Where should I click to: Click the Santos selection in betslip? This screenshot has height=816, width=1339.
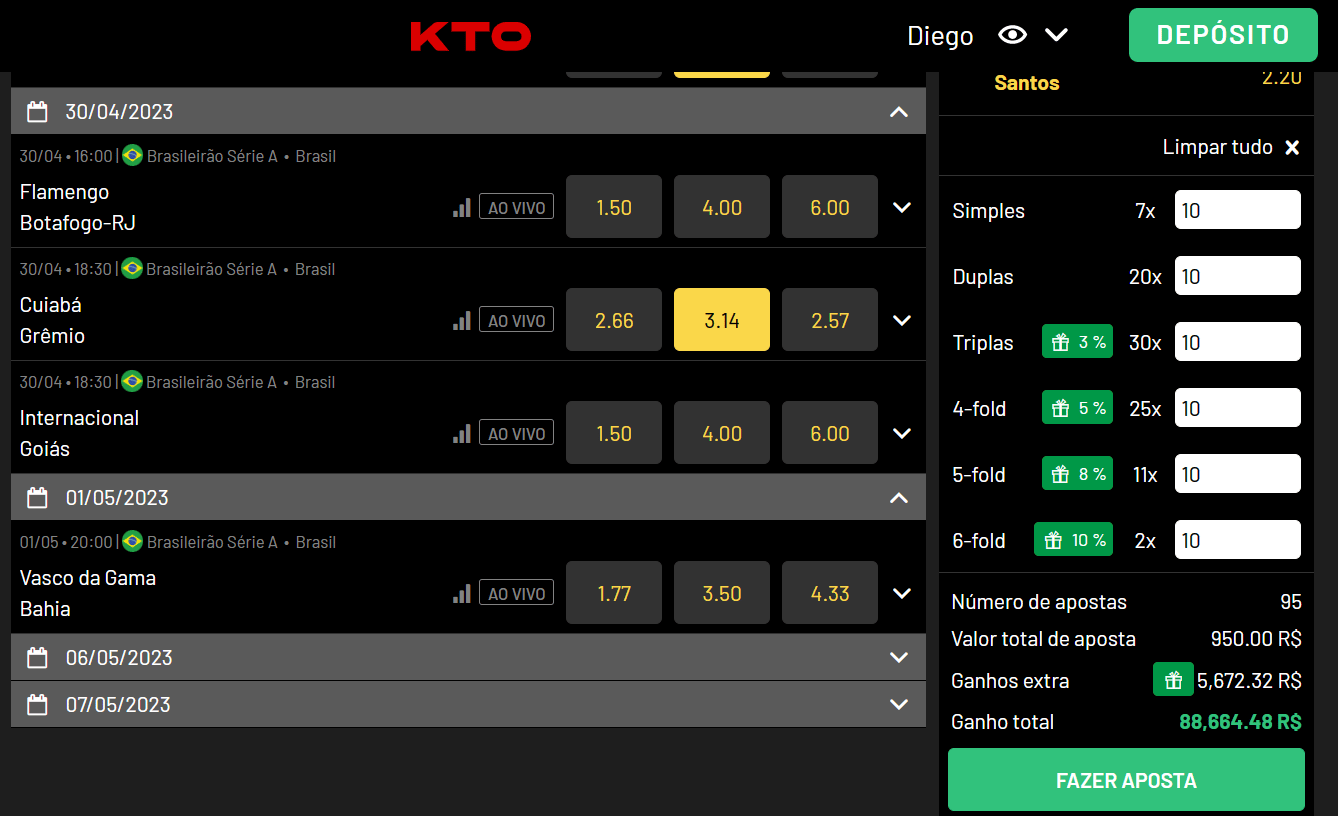click(x=1027, y=83)
